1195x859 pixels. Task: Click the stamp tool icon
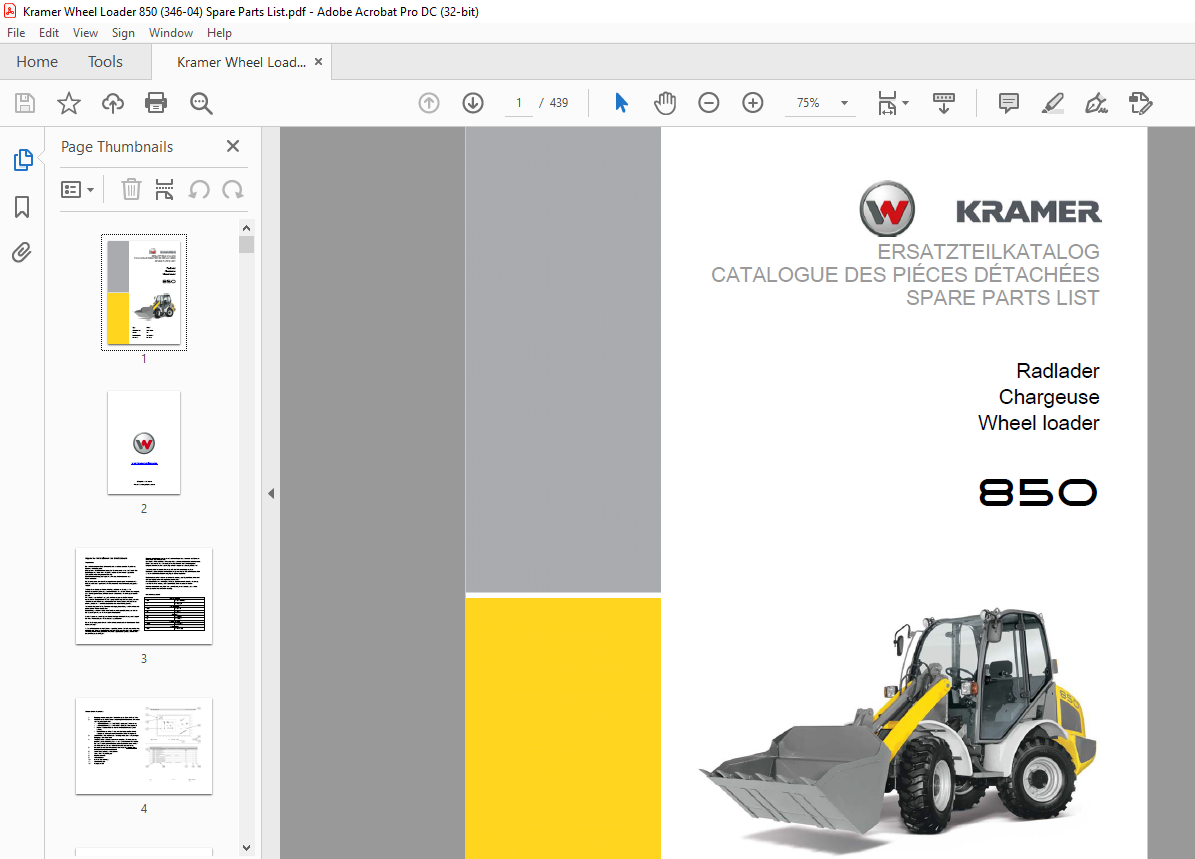coord(1141,103)
